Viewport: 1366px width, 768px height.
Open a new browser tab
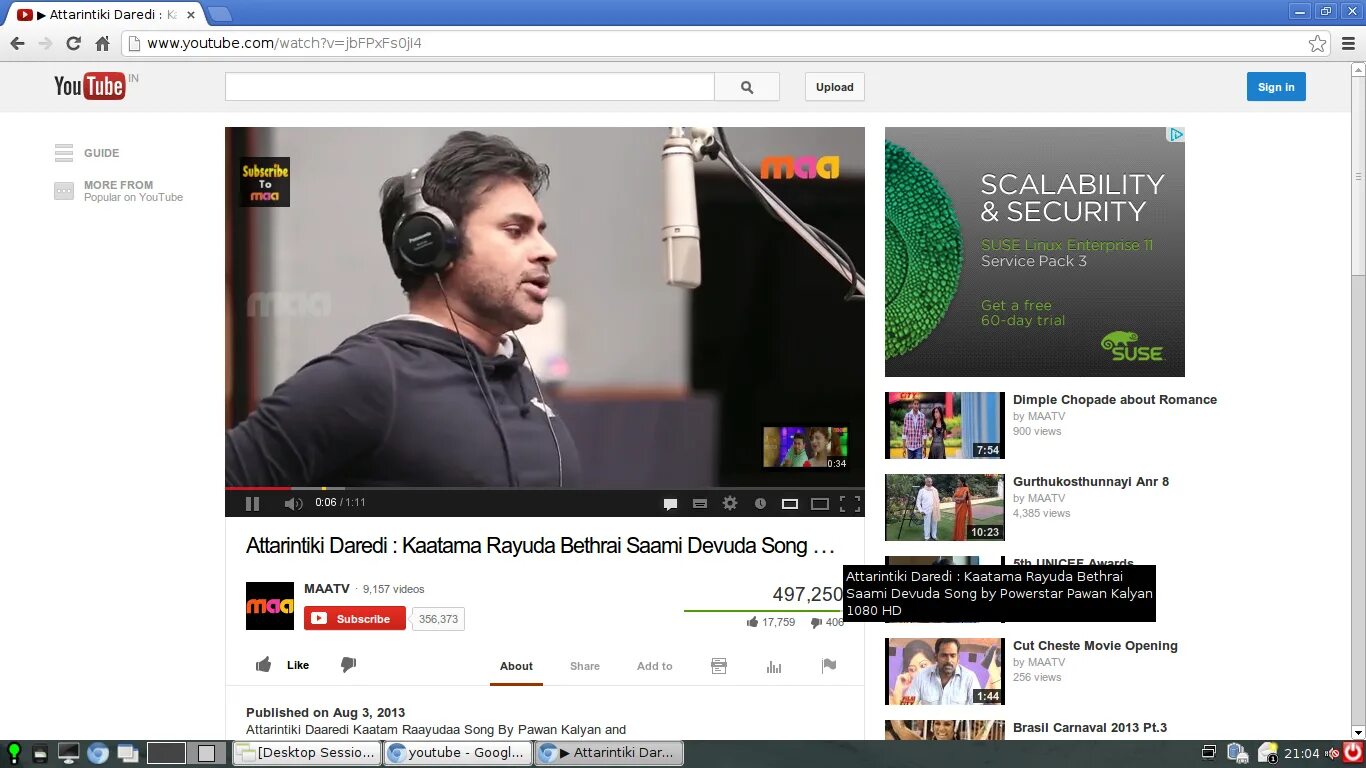[220, 15]
